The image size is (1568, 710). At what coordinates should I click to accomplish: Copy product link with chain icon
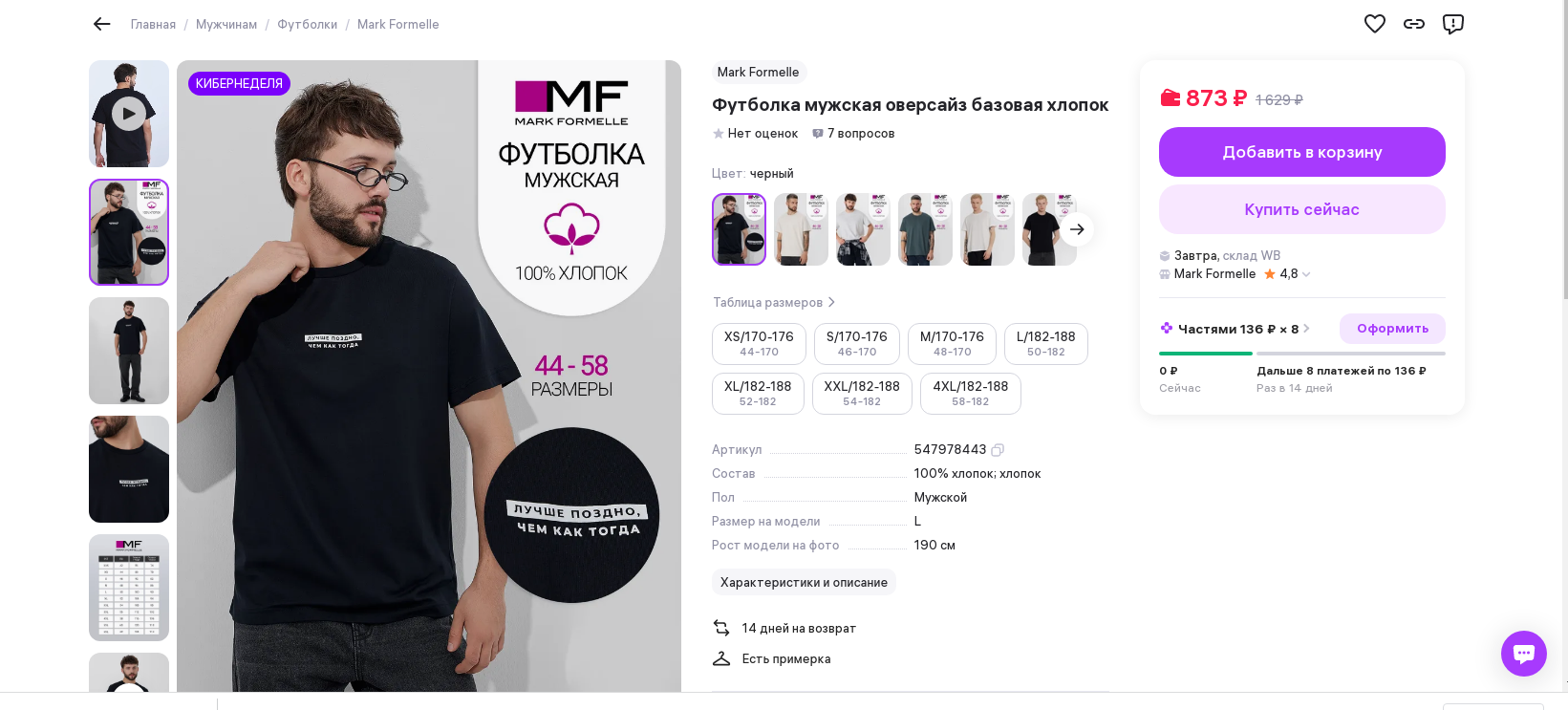1413,24
